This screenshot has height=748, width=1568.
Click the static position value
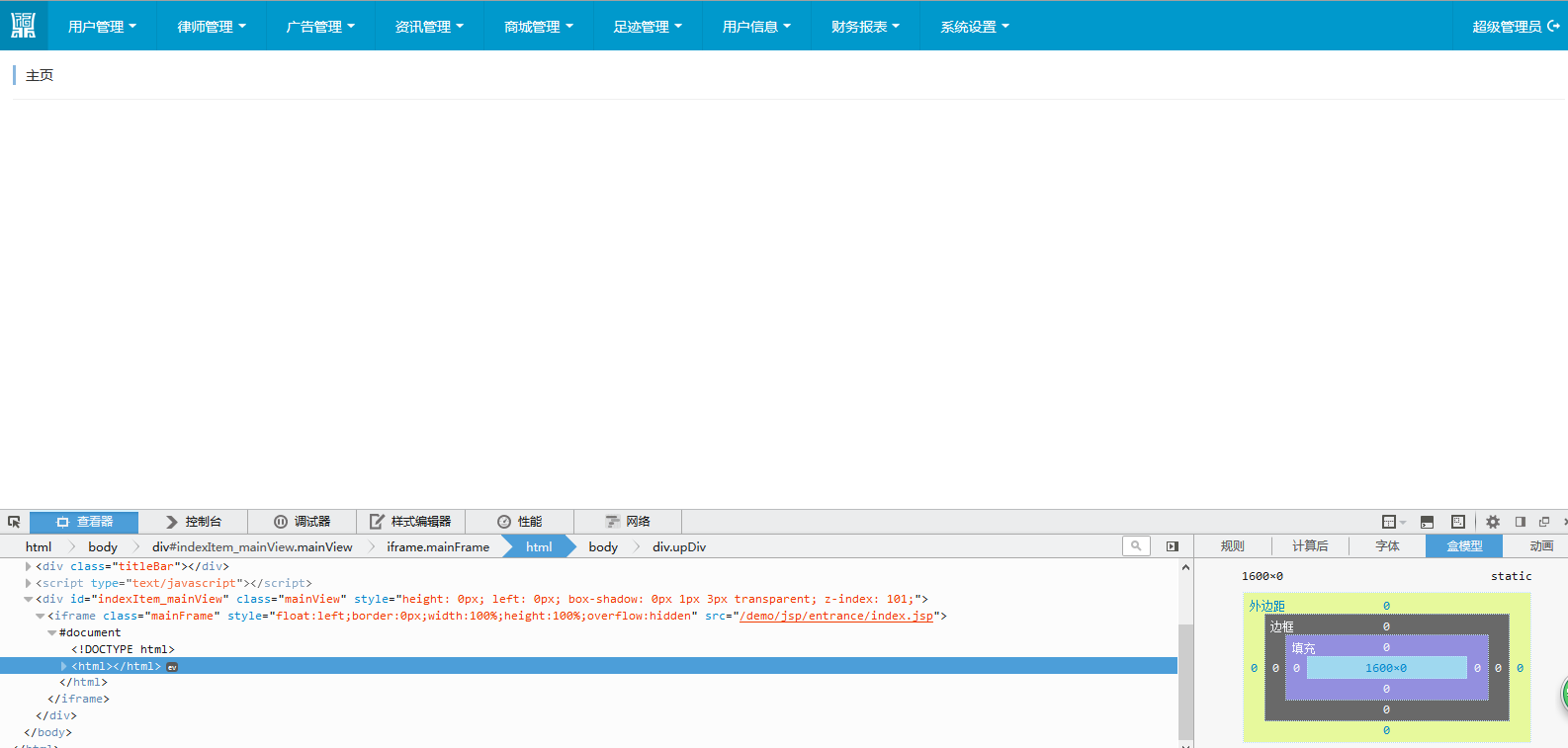click(x=1511, y=576)
